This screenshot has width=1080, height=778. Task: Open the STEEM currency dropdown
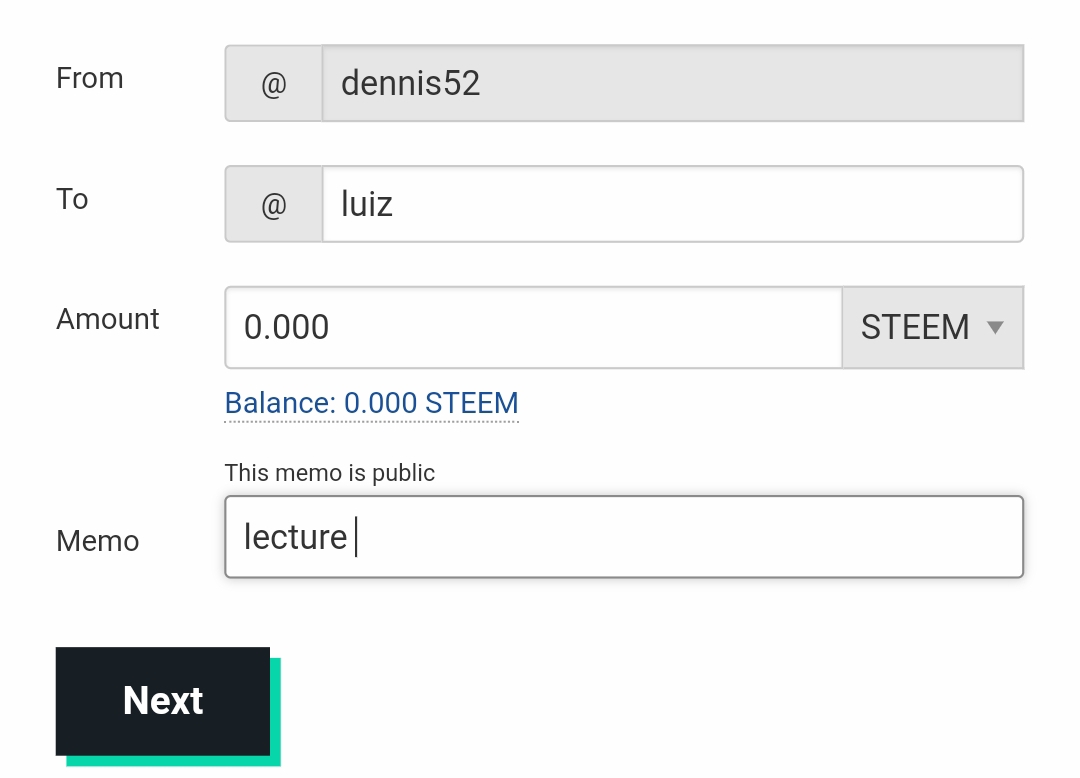(931, 328)
